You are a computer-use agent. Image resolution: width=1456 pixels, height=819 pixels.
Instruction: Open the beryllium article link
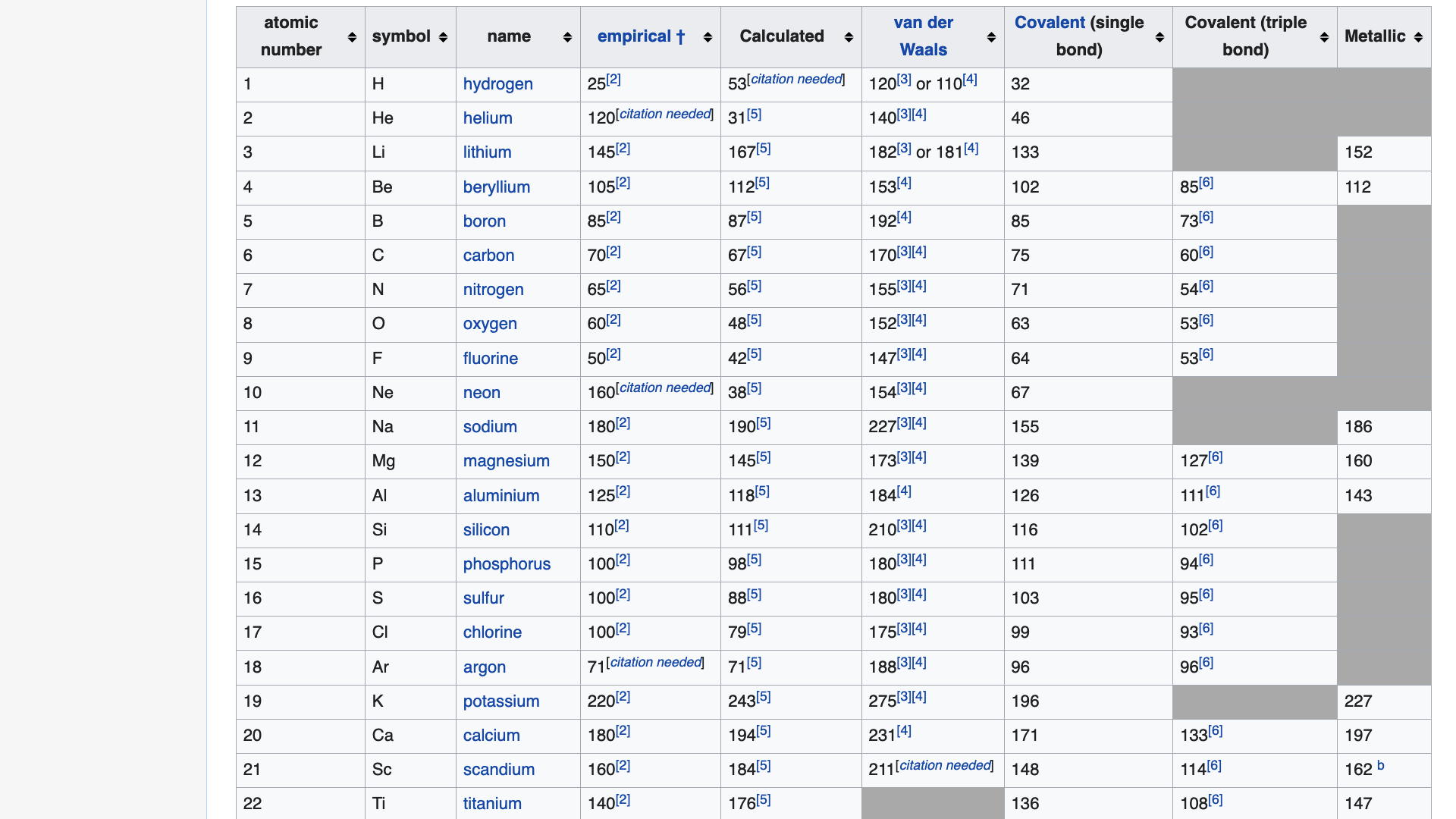(x=496, y=187)
